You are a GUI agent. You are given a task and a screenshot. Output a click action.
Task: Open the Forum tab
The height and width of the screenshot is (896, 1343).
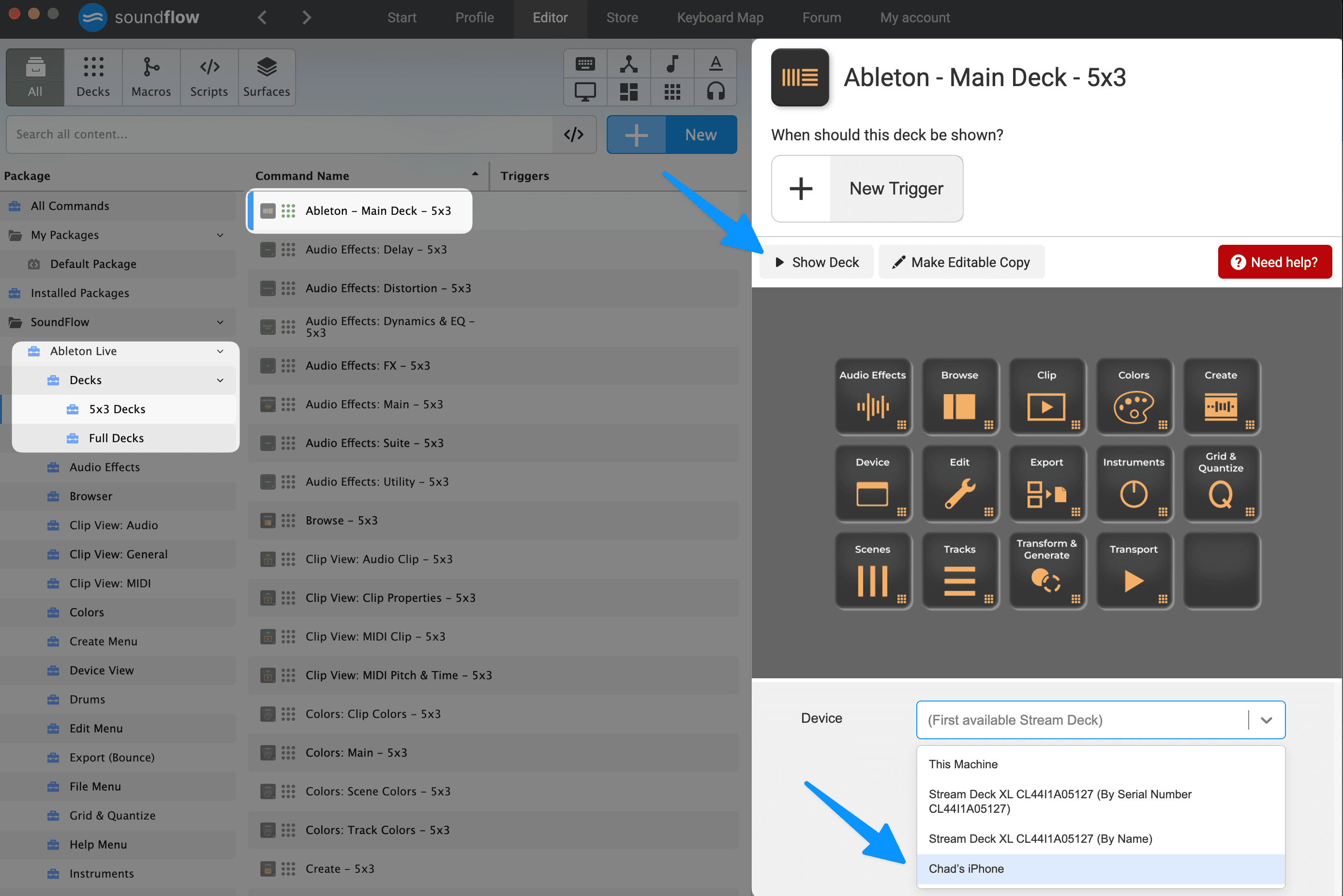pyautogui.click(x=821, y=18)
